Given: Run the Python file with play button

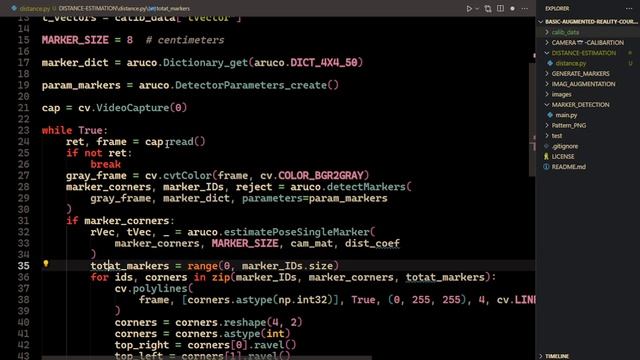Looking at the screenshot, I should coord(469,9).
